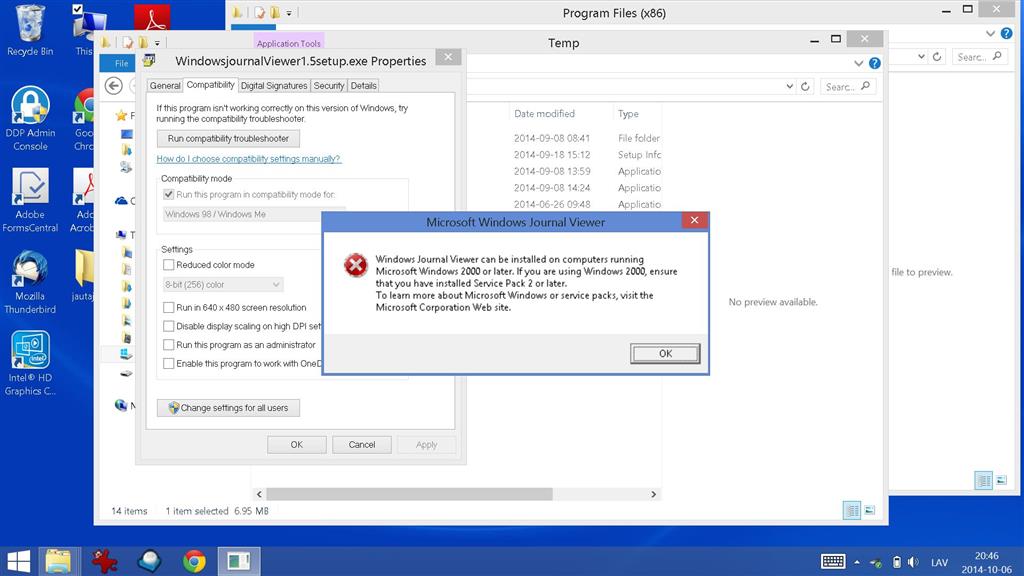Open the Details tab

pyautogui.click(x=363, y=86)
